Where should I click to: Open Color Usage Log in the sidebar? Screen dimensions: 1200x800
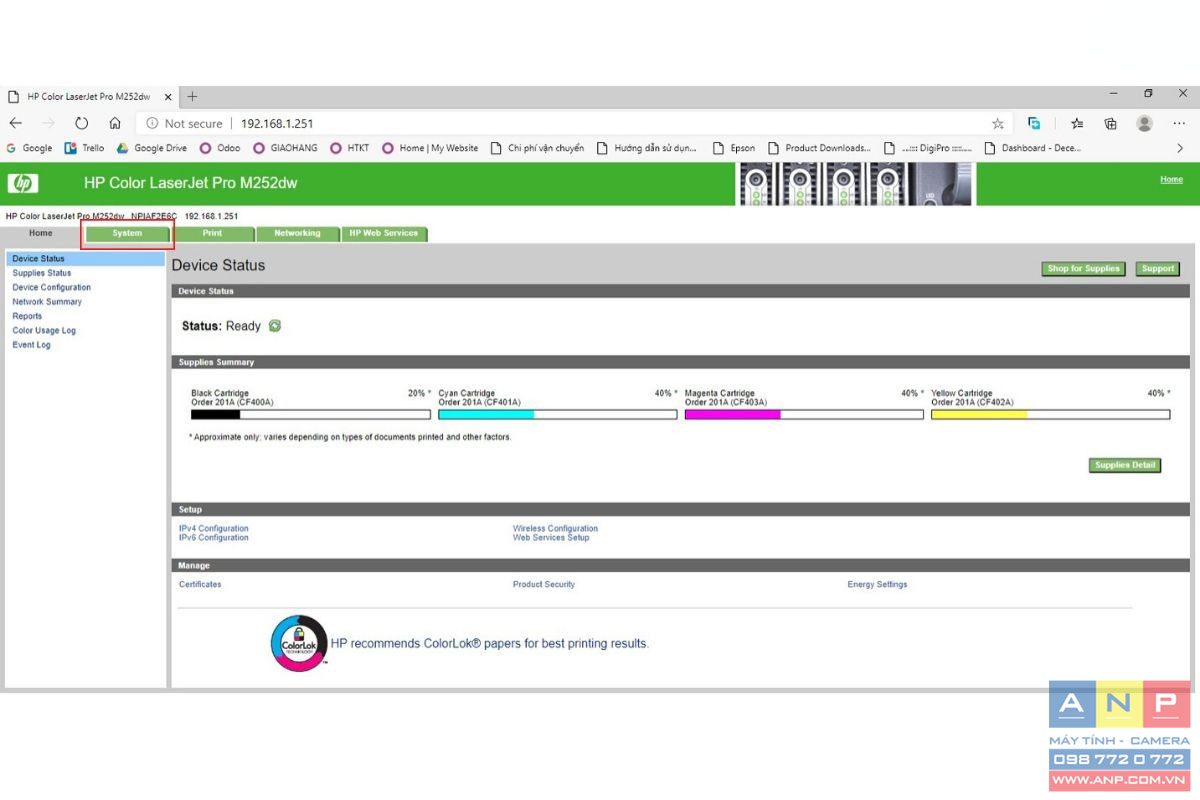(44, 331)
